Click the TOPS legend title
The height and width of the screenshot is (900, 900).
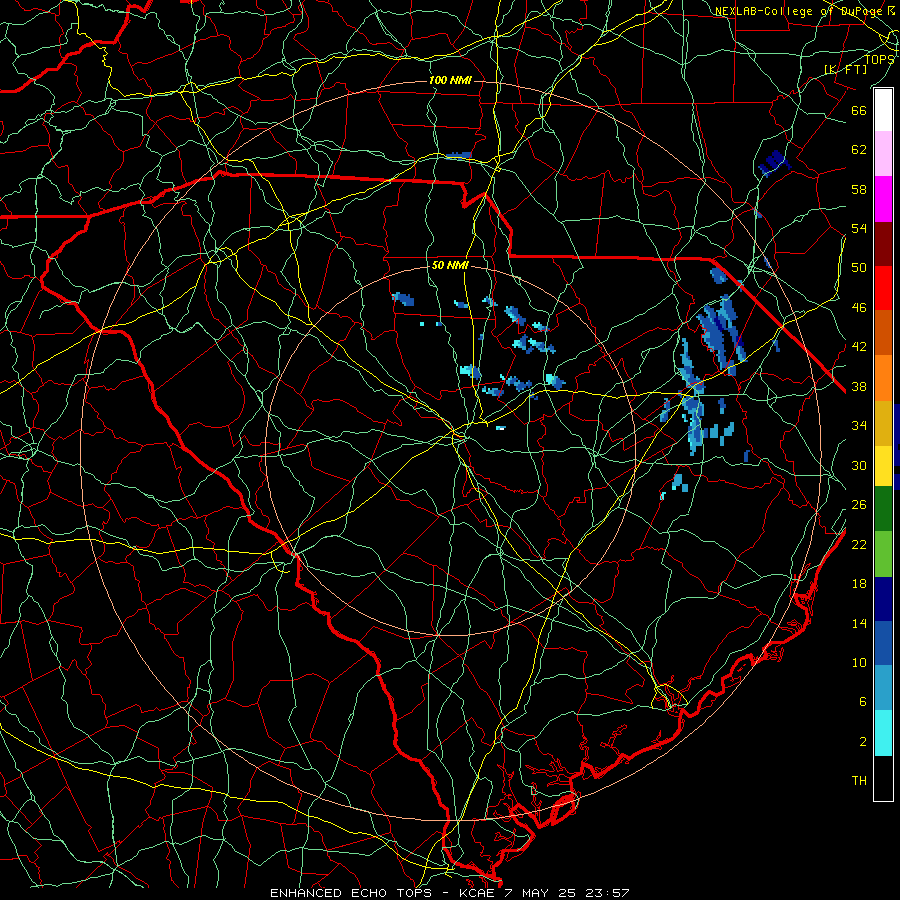(879, 59)
